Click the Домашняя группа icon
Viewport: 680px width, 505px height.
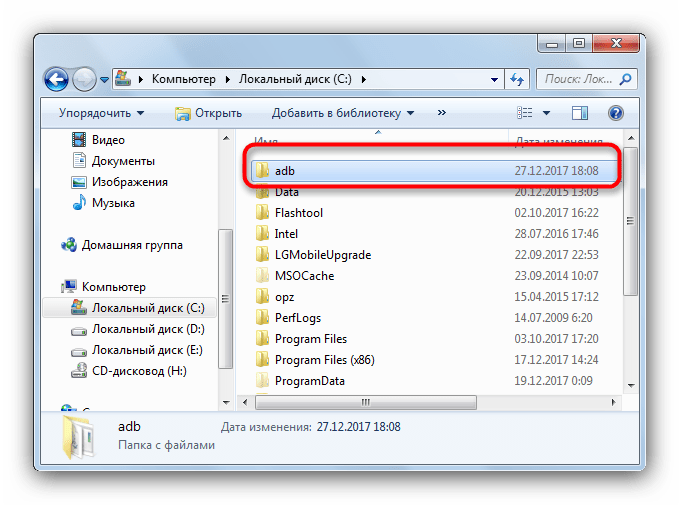tap(69, 245)
